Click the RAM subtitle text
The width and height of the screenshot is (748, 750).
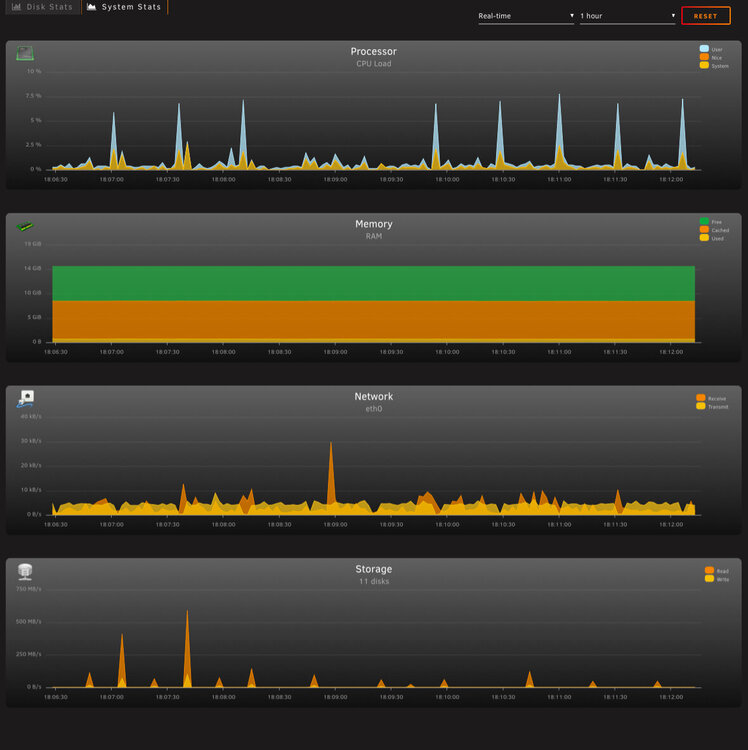pos(374,236)
